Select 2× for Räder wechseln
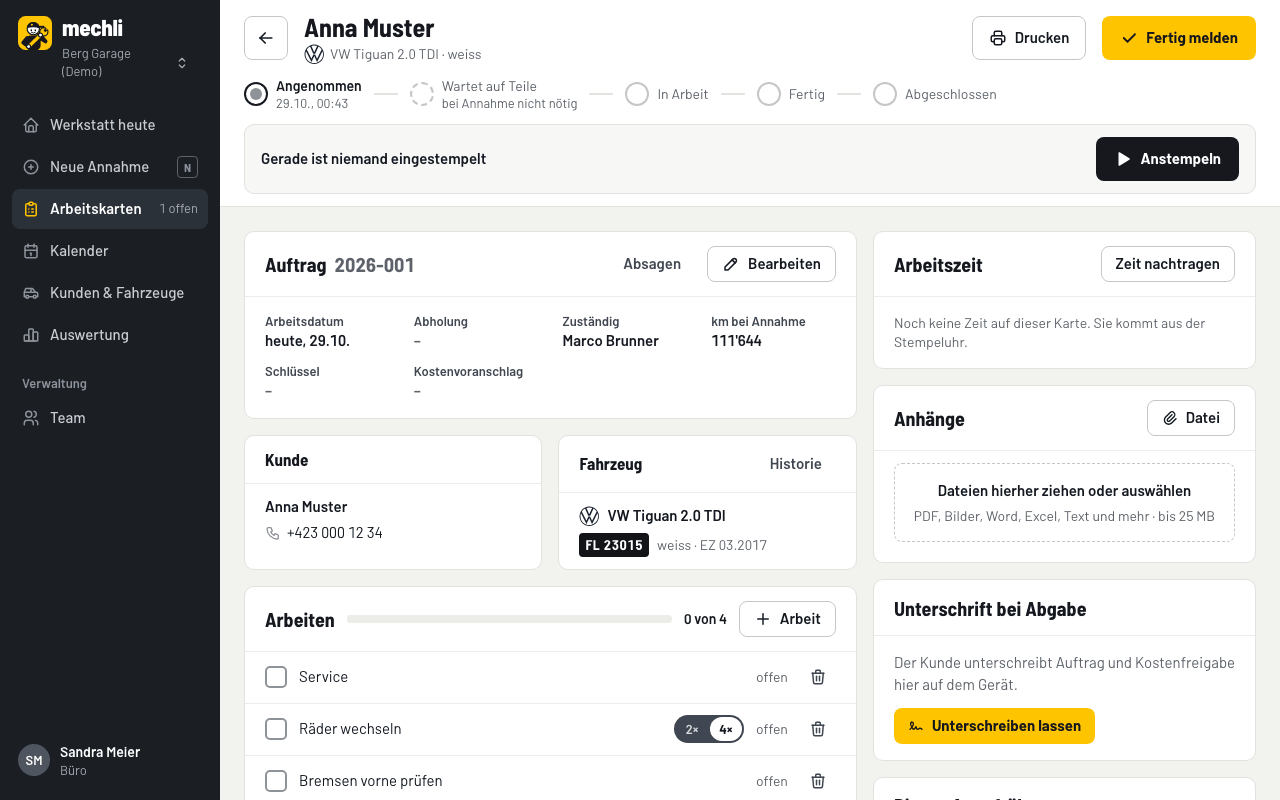The width and height of the screenshot is (1280, 800). [x=692, y=729]
